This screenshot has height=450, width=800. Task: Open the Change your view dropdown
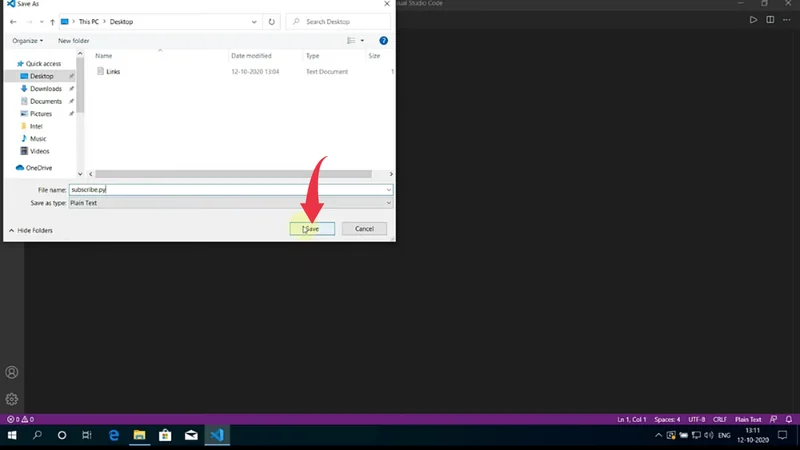(x=364, y=41)
